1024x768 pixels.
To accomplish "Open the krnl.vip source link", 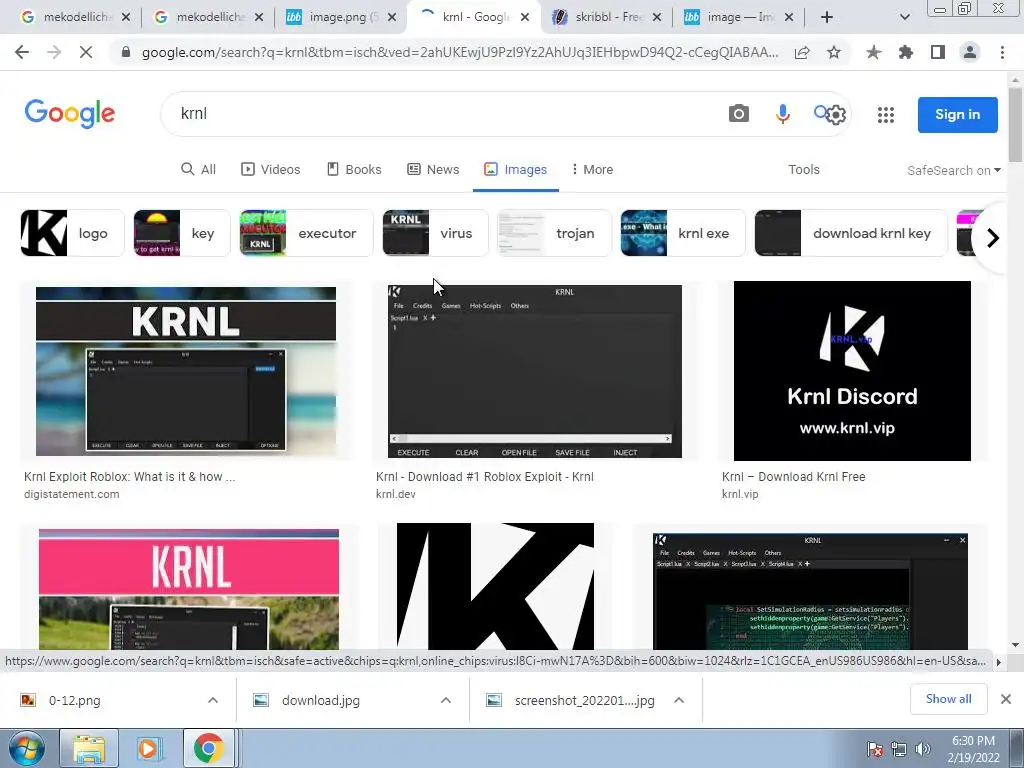I will (x=740, y=494).
